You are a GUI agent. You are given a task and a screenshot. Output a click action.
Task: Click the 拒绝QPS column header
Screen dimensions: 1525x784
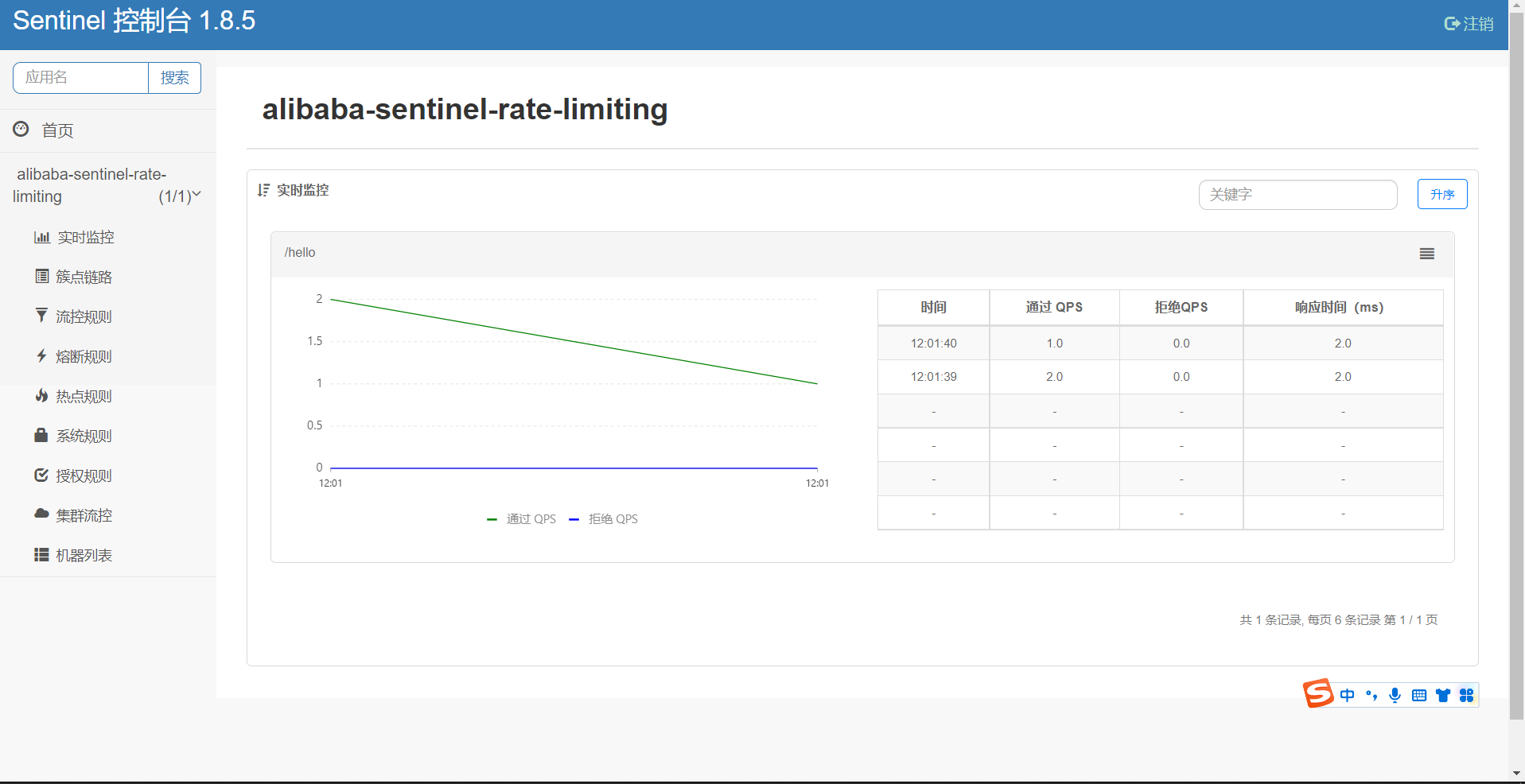[1181, 307]
